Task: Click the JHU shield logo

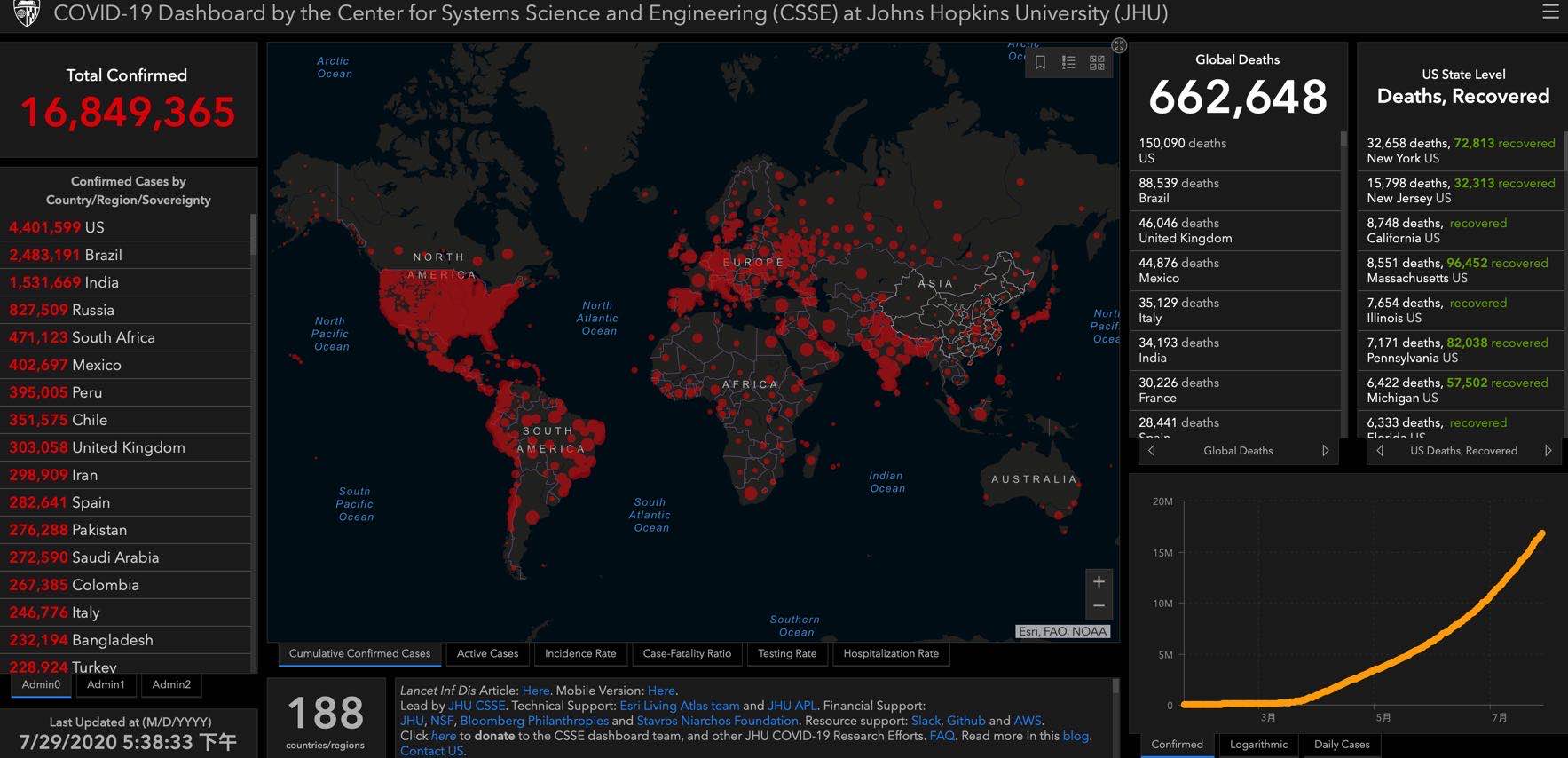Action: point(27,13)
